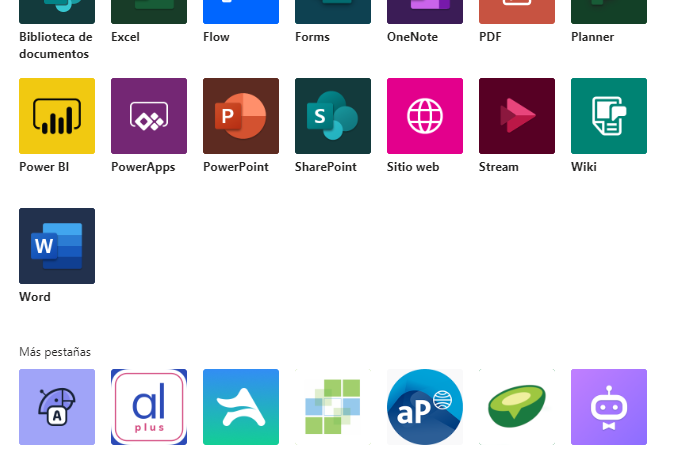Open the Excel tab app icon

(x=149, y=12)
